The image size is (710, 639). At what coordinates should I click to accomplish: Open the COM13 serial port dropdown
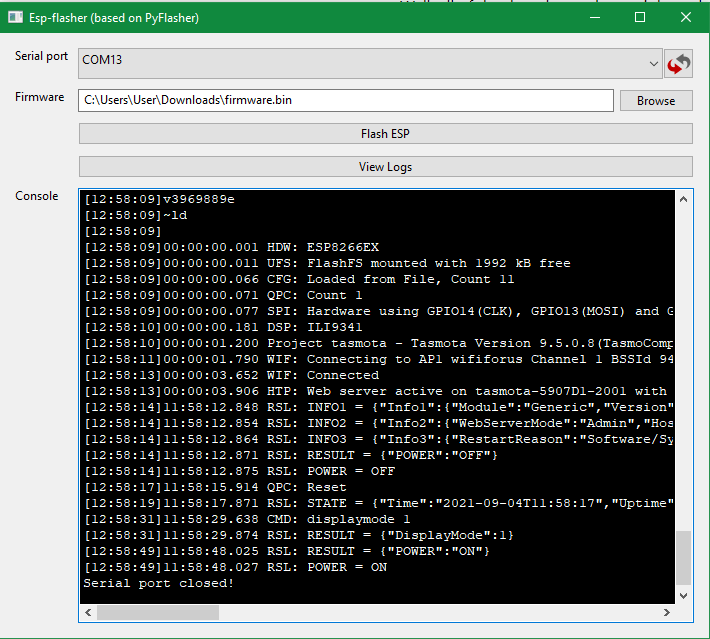point(370,62)
